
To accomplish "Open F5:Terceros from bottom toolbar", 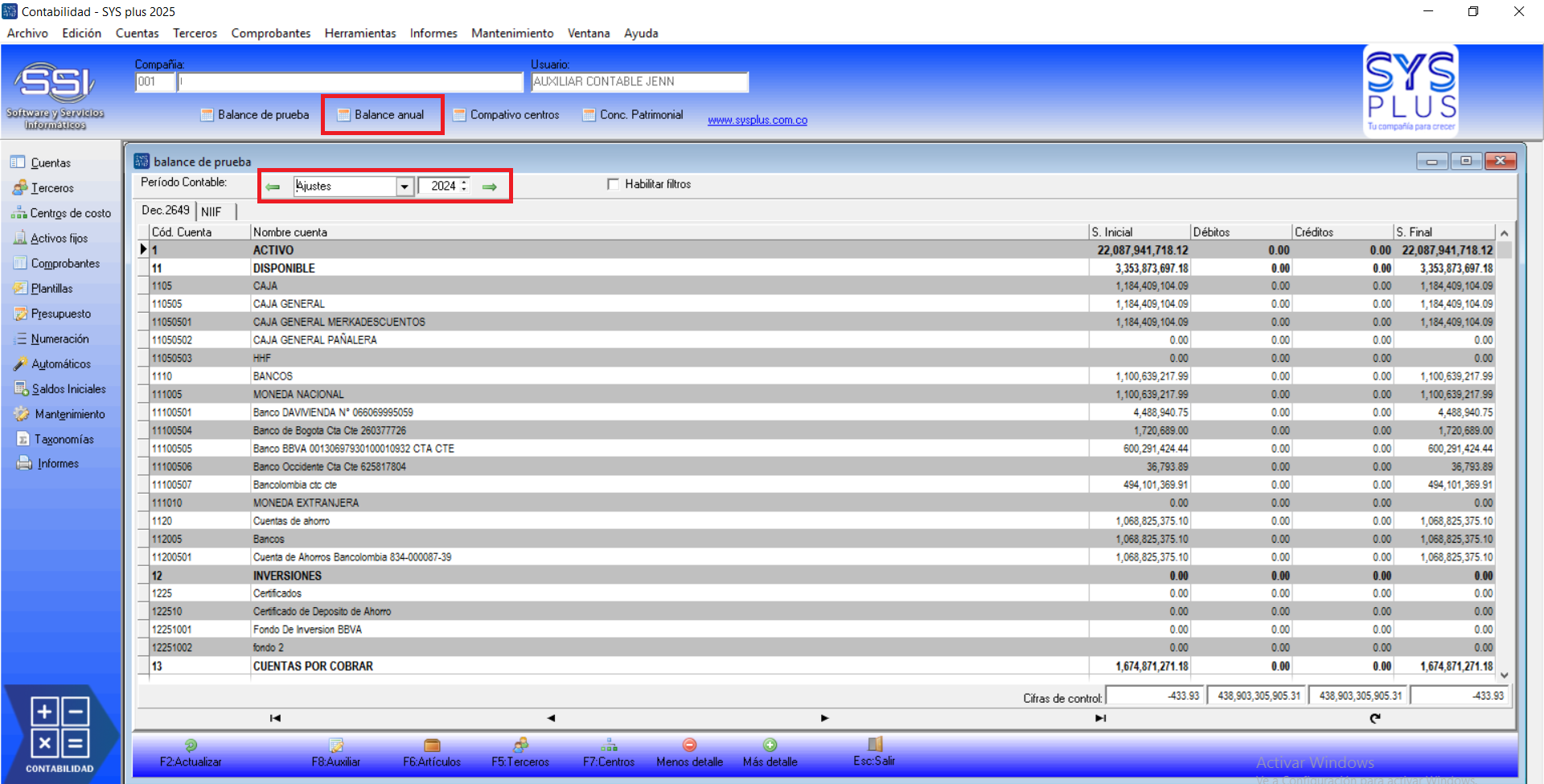I will pos(520,753).
